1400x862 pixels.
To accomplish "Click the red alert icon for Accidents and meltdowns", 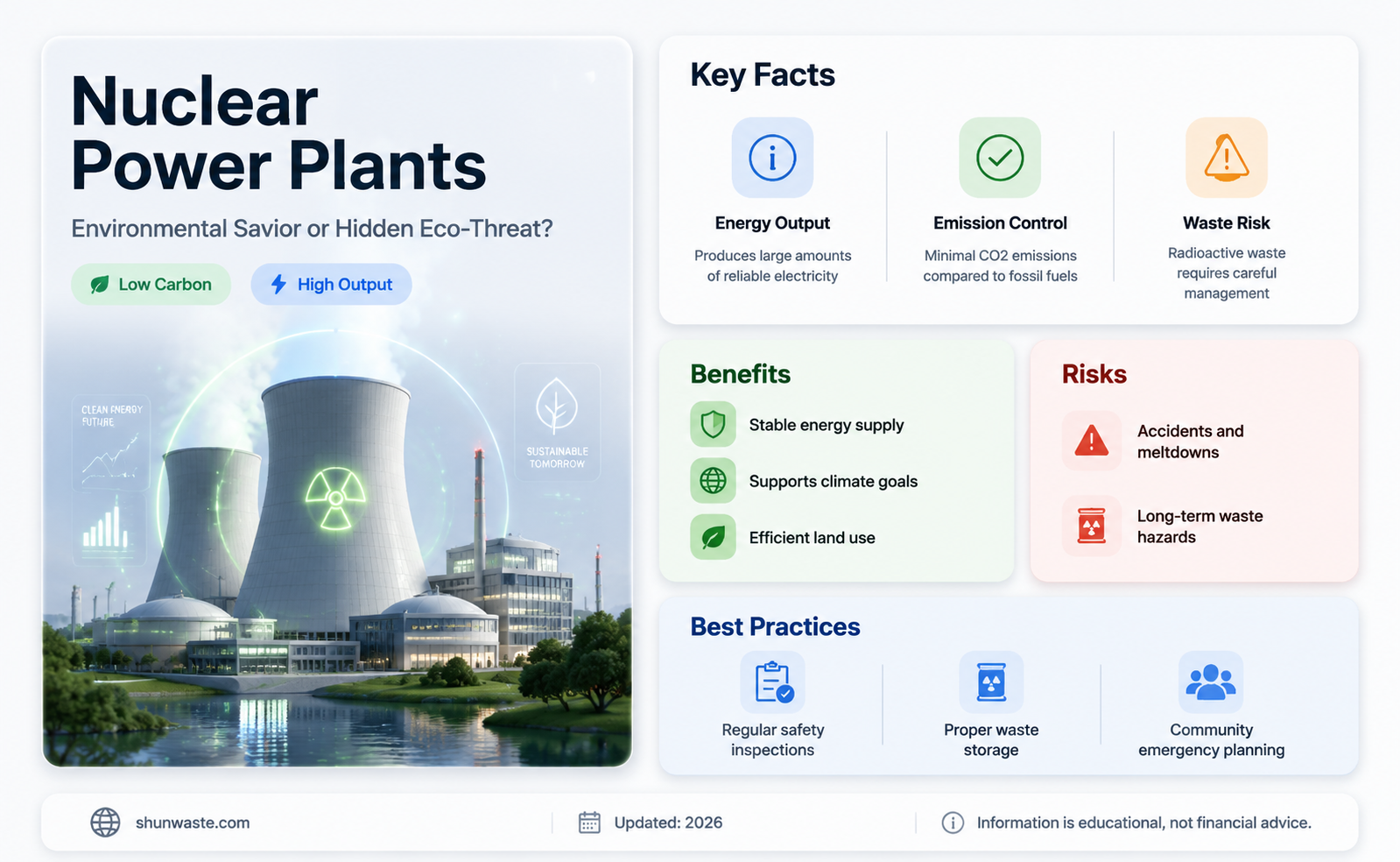I will [x=1092, y=441].
